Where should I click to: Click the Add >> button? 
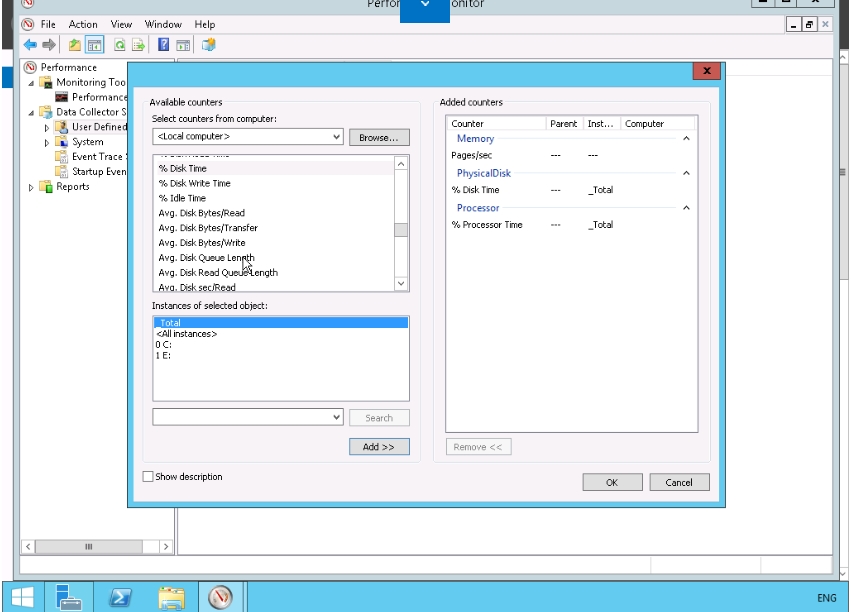pos(379,447)
